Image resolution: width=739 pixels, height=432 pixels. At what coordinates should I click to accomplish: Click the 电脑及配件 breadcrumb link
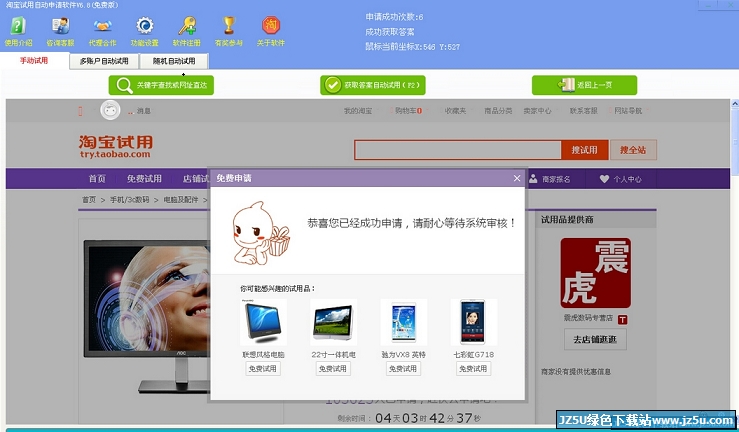coord(181,200)
